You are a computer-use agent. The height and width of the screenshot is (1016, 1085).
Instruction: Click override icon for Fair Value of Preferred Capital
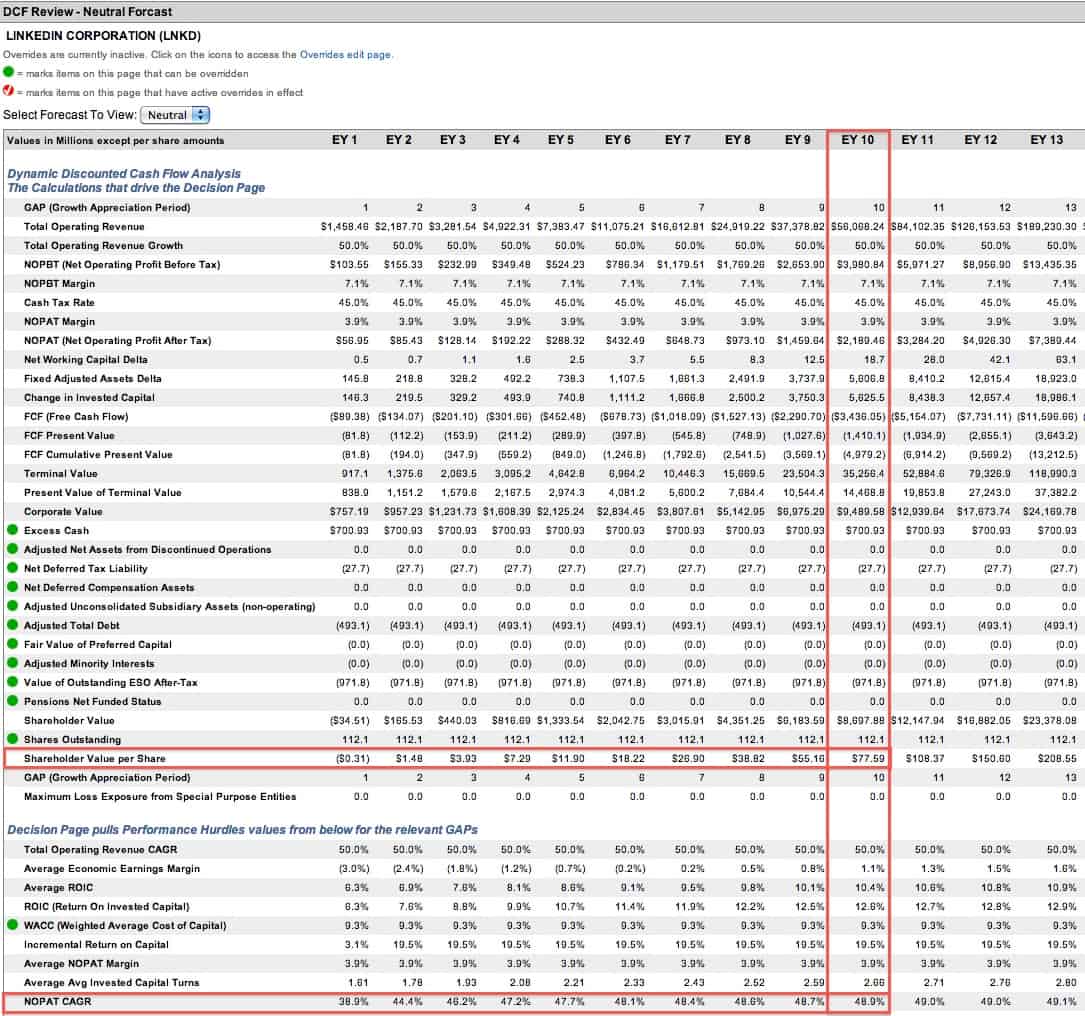[12, 644]
